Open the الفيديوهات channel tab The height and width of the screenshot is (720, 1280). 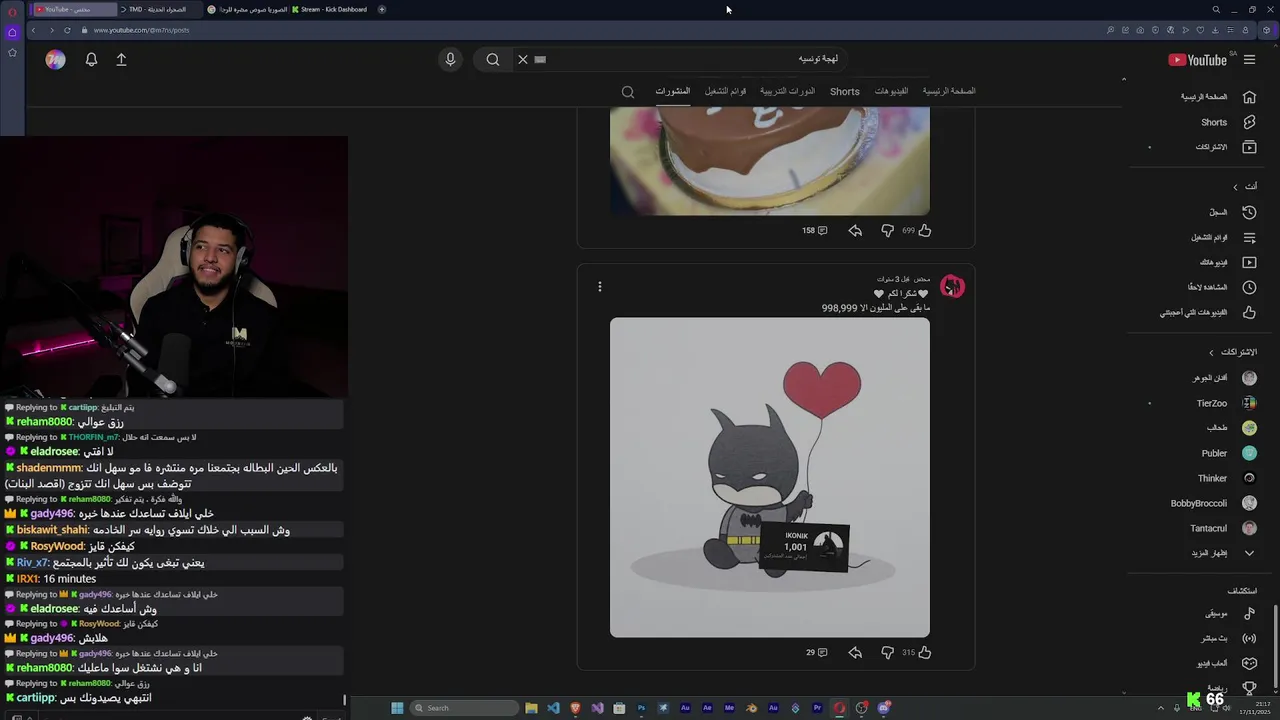click(x=891, y=91)
